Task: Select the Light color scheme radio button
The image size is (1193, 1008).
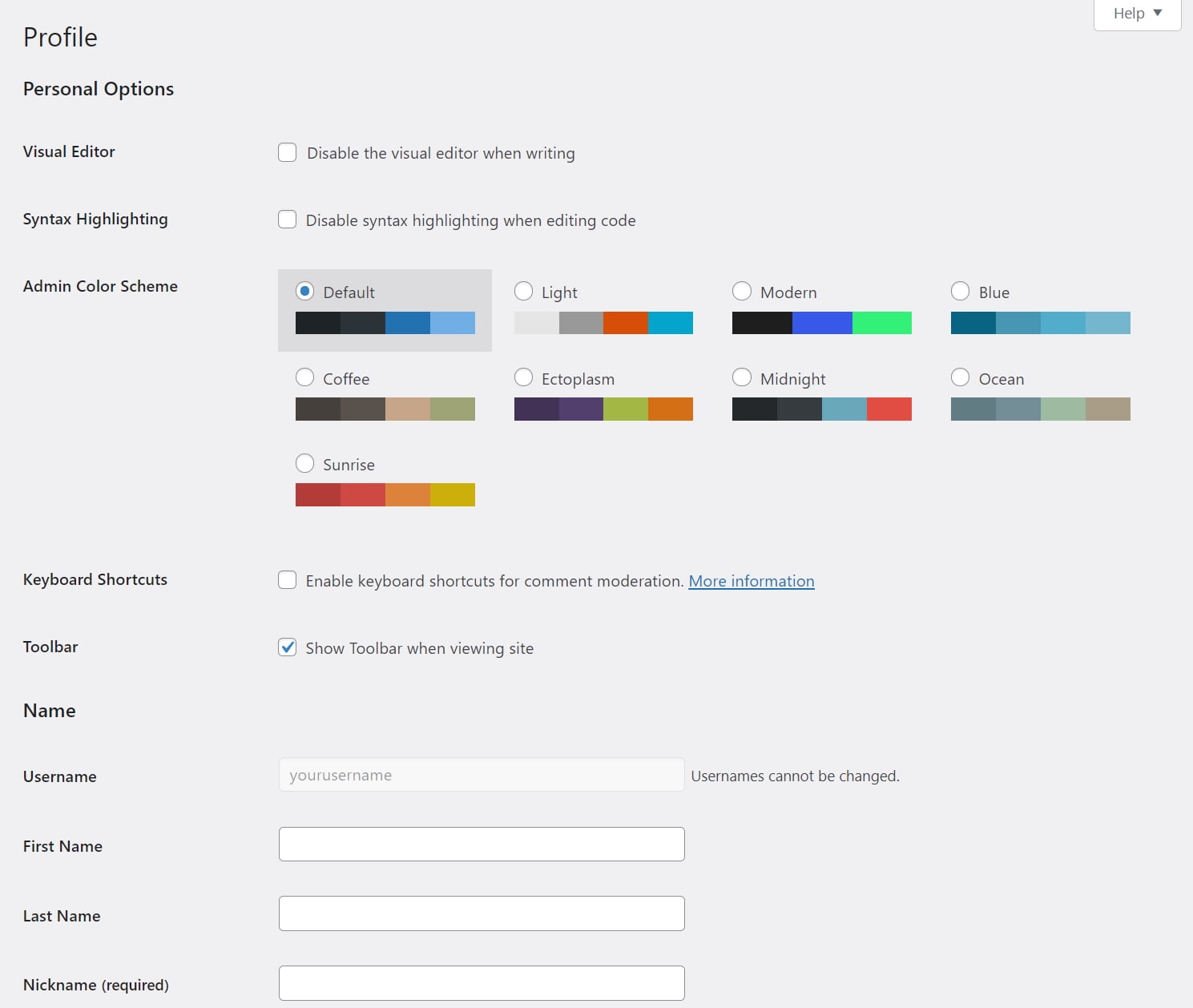Action: coord(523,291)
